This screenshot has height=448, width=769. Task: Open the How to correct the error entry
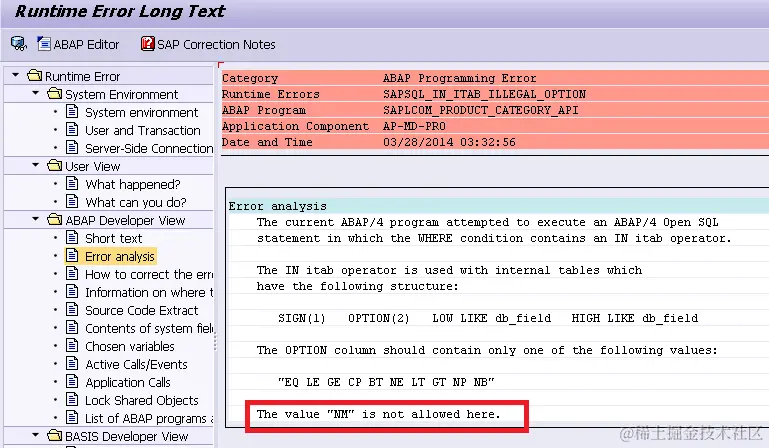pyautogui.click(x=149, y=274)
